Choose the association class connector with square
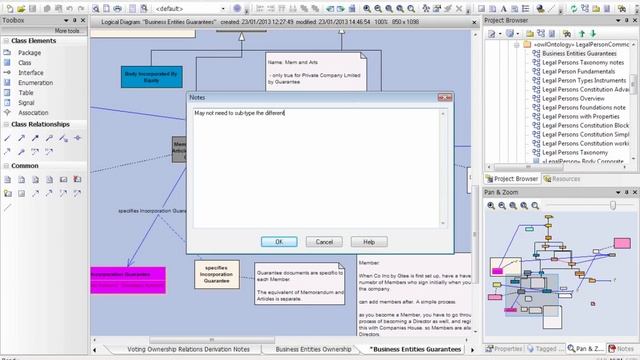This screenshot has width=640, height=360. coord(63,138)
